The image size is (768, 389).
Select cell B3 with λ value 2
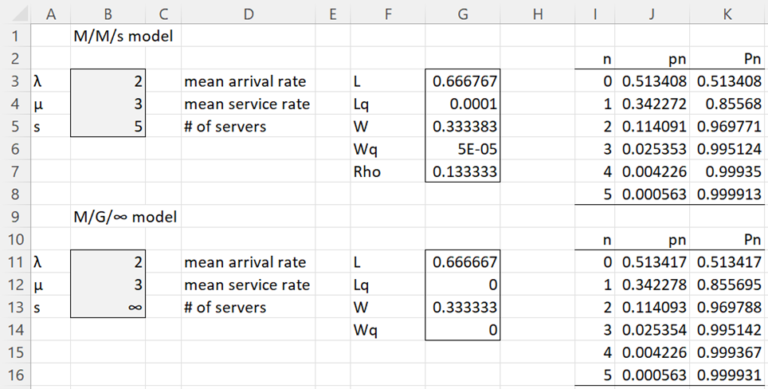point(108,81)
